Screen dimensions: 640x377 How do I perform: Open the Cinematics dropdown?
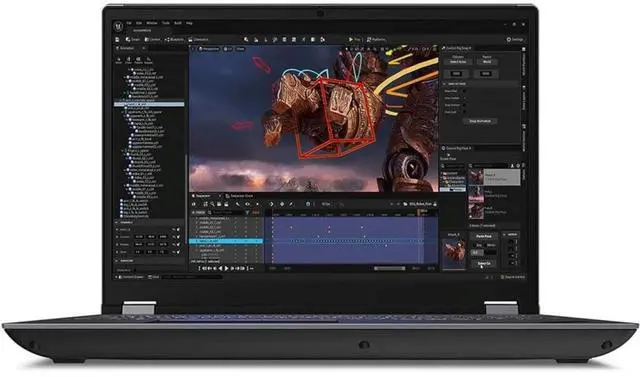point(199,40)
